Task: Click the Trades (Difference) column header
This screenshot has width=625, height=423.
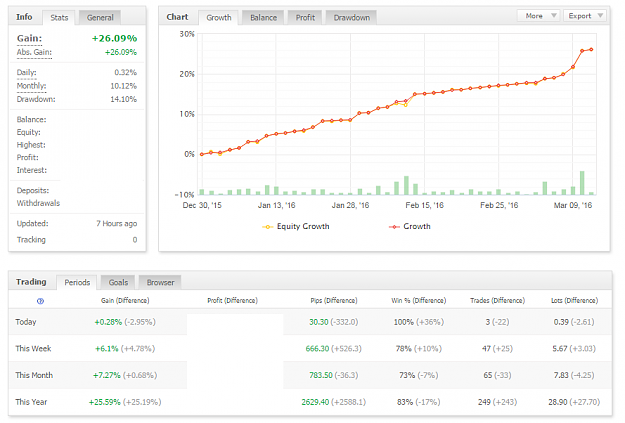Action: point(497,301)
